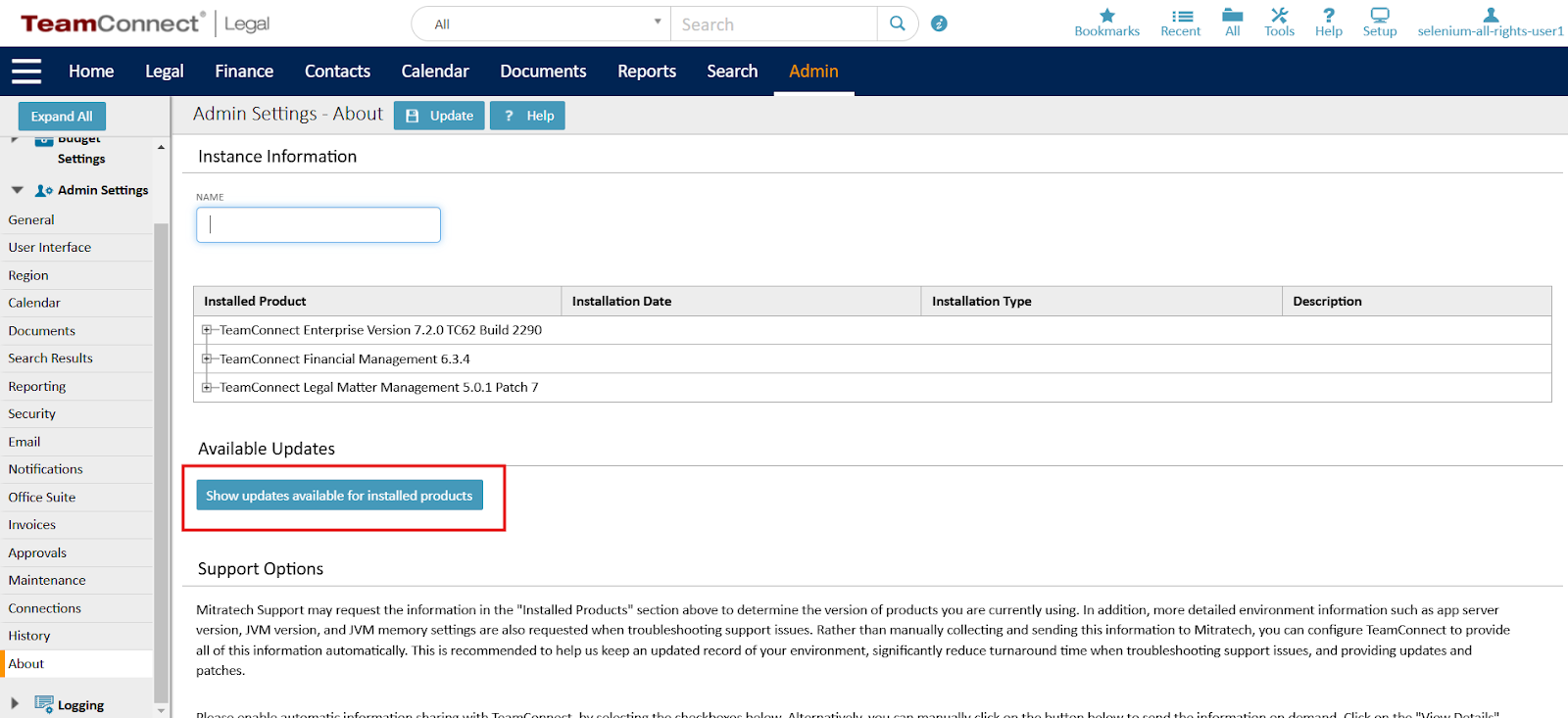Viewport: 1568px width, 718px height.
Task: Click the search magnifier icon
Action: [x=898, y=24]
